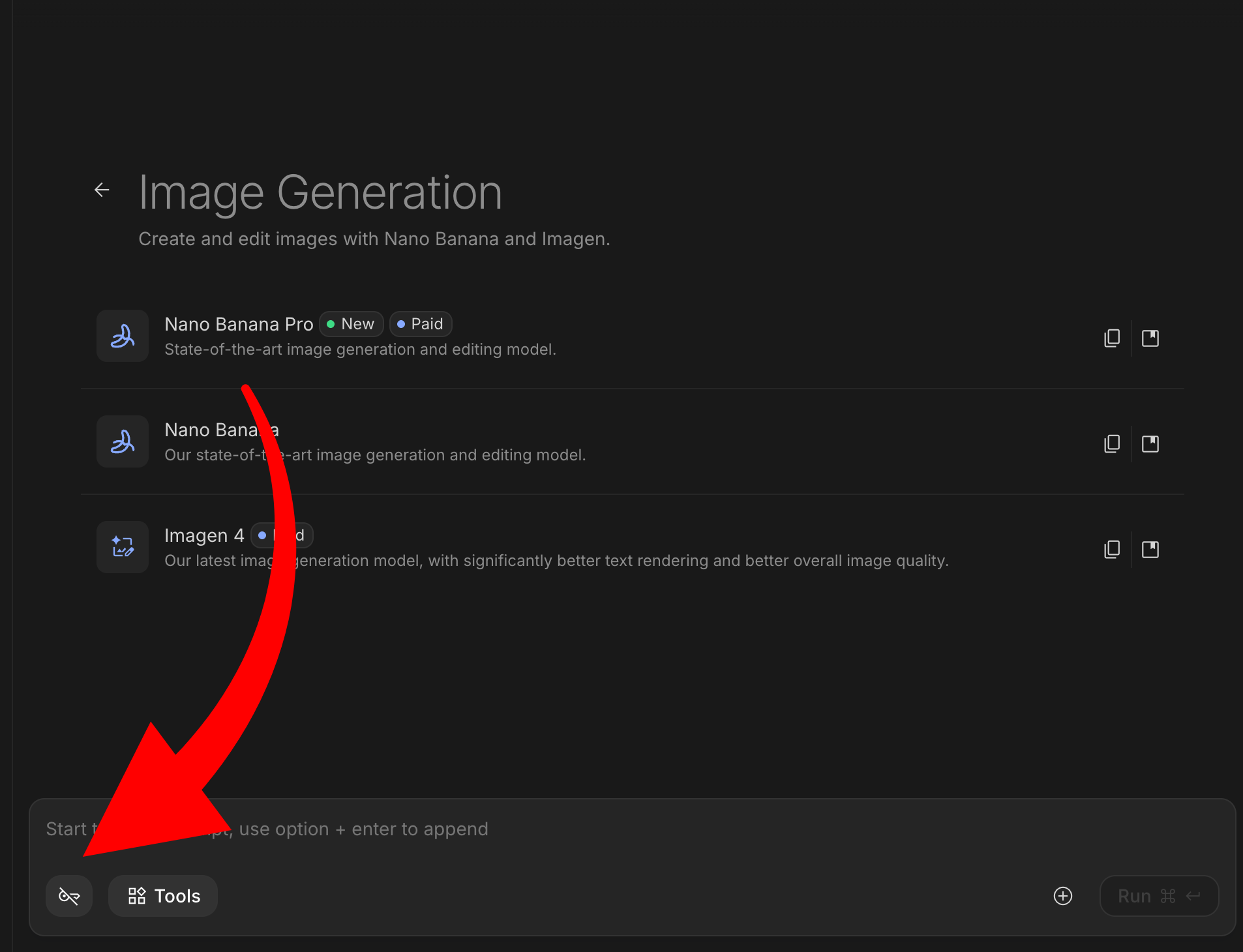Viewport: 1243px width, 952px height.
Task: Copy the Imagen 4 model entry
Action: pyautogui.click(x=1112, y=550)
